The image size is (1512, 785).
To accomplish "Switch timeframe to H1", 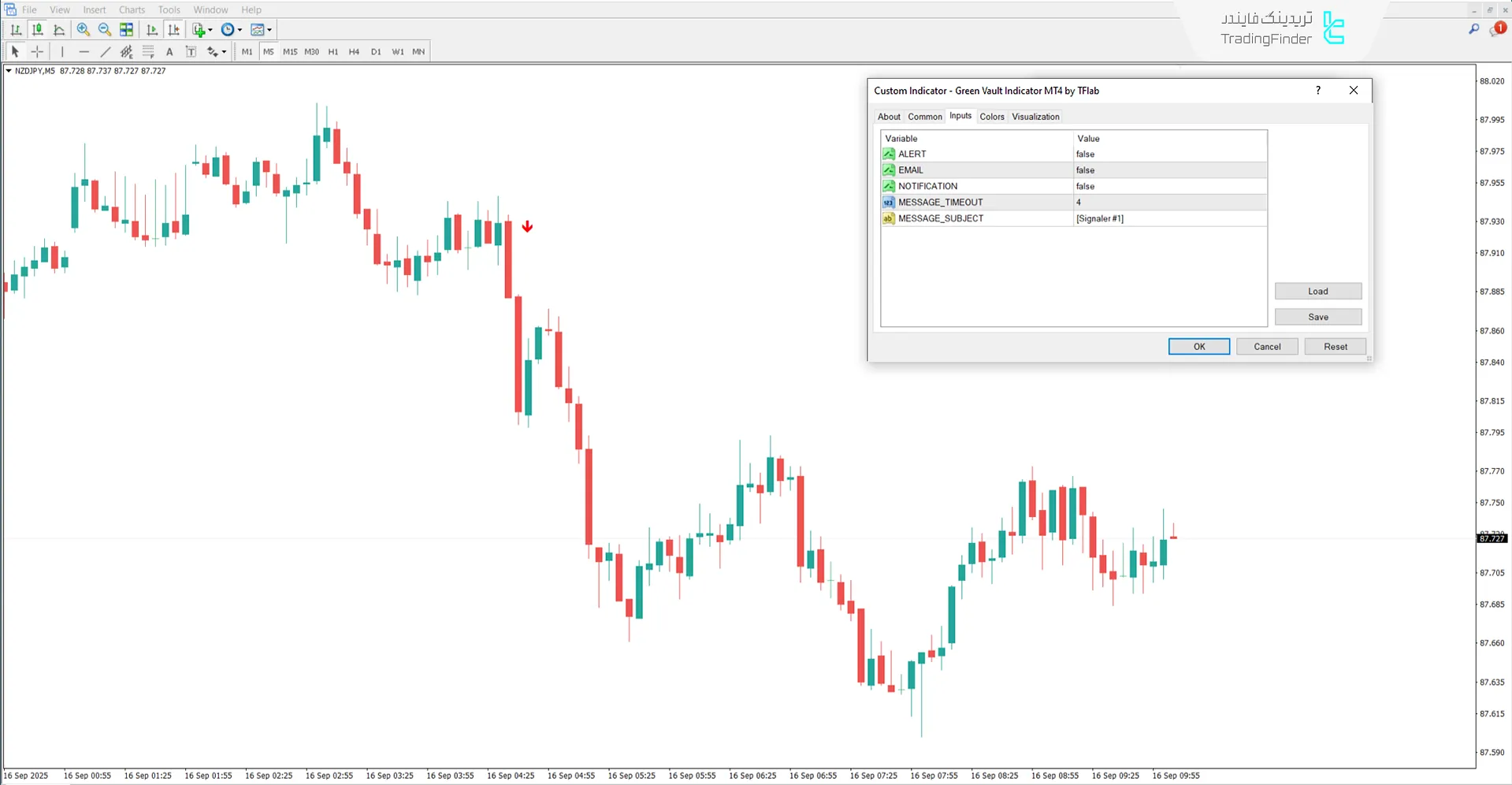I will [333, 52].
